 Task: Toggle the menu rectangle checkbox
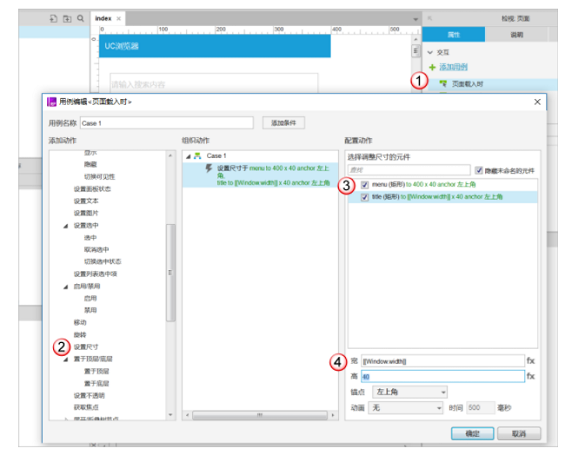(x=365, y=185)
